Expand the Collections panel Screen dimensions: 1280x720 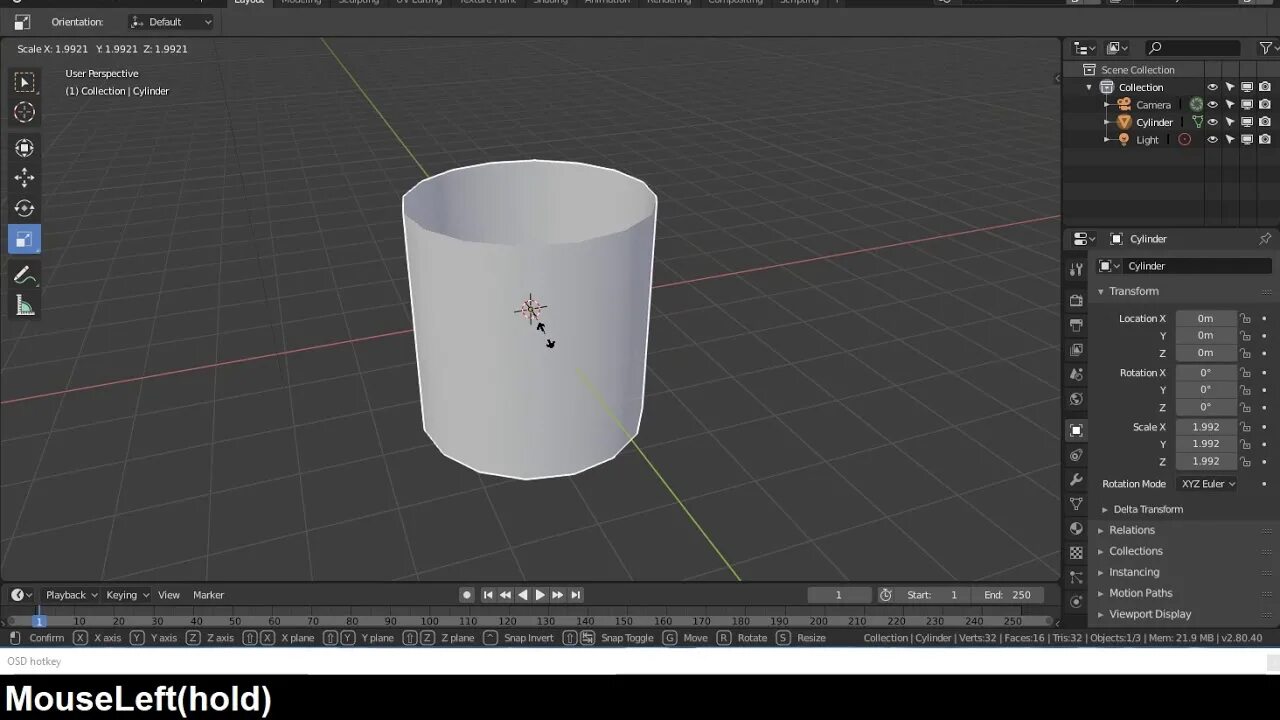[x=1135, y=551]
